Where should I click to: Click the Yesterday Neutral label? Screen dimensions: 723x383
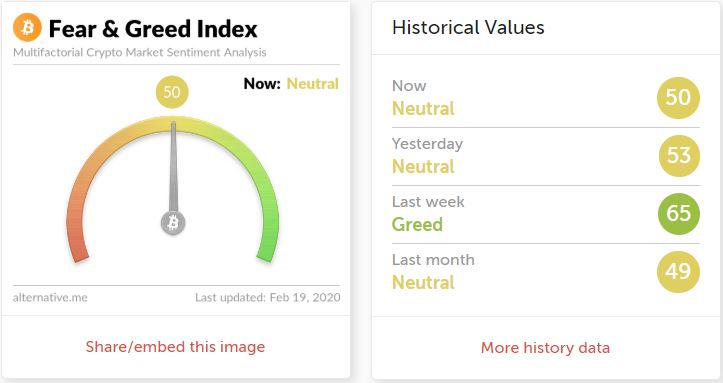[x=423, y=166]
